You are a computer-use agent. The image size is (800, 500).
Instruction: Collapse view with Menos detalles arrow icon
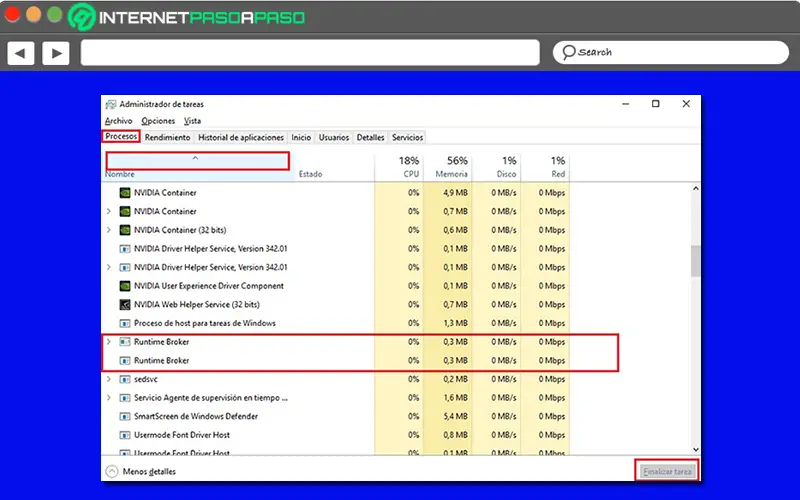click(112, 471)
